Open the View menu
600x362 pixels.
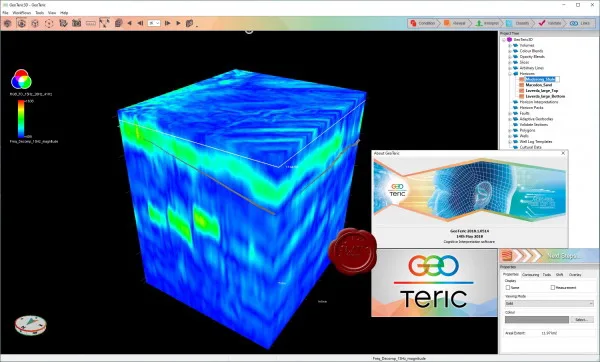(x=52, y=13)
